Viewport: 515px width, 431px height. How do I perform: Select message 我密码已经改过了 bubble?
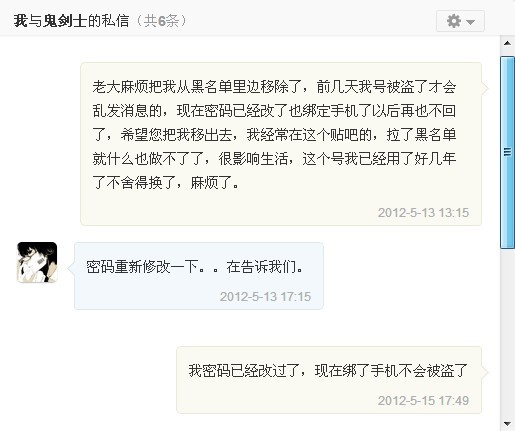(x=329, y=380)
